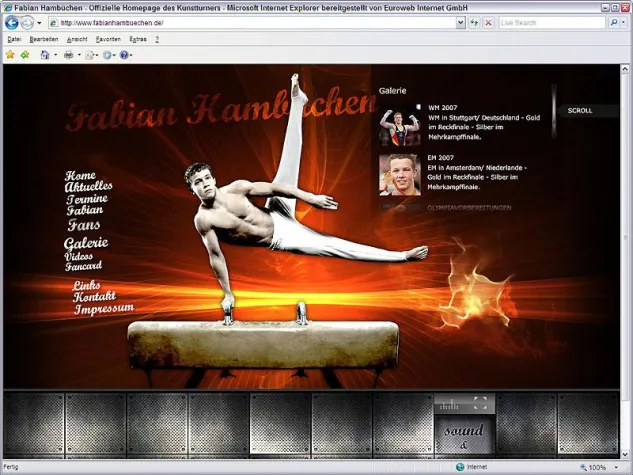Screen dimensions: 633x475
Task: Expand the address bar history dropdown
Action: click(461, 22)
